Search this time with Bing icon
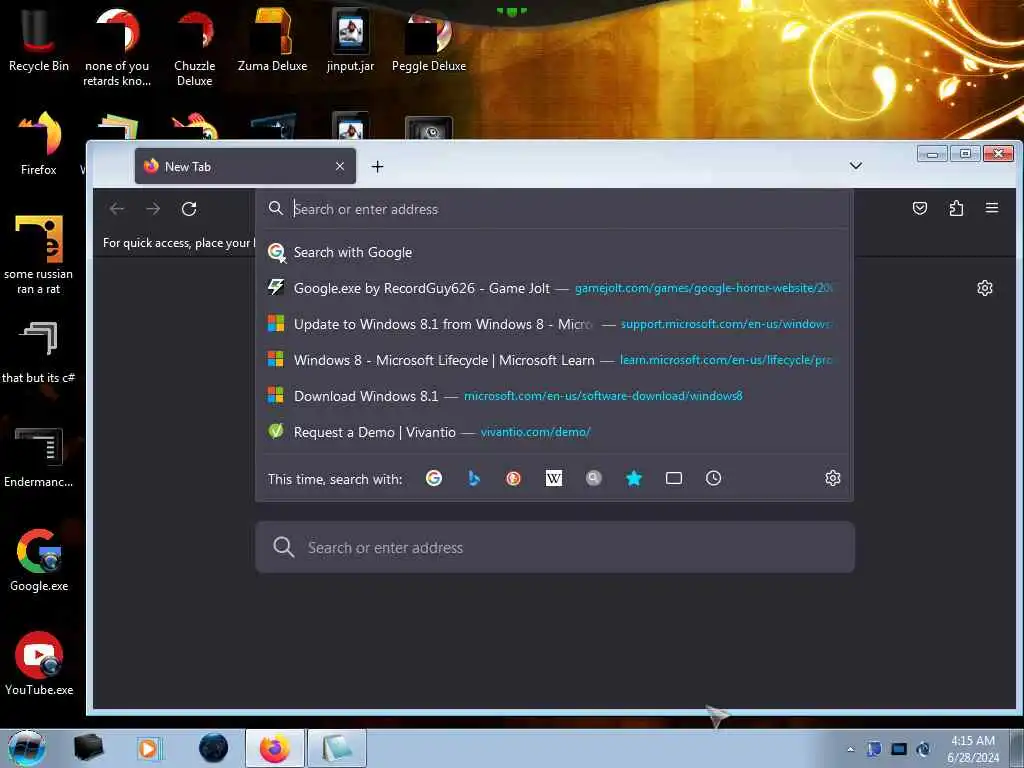1024x768 pixels. click(x=474, y=478)
